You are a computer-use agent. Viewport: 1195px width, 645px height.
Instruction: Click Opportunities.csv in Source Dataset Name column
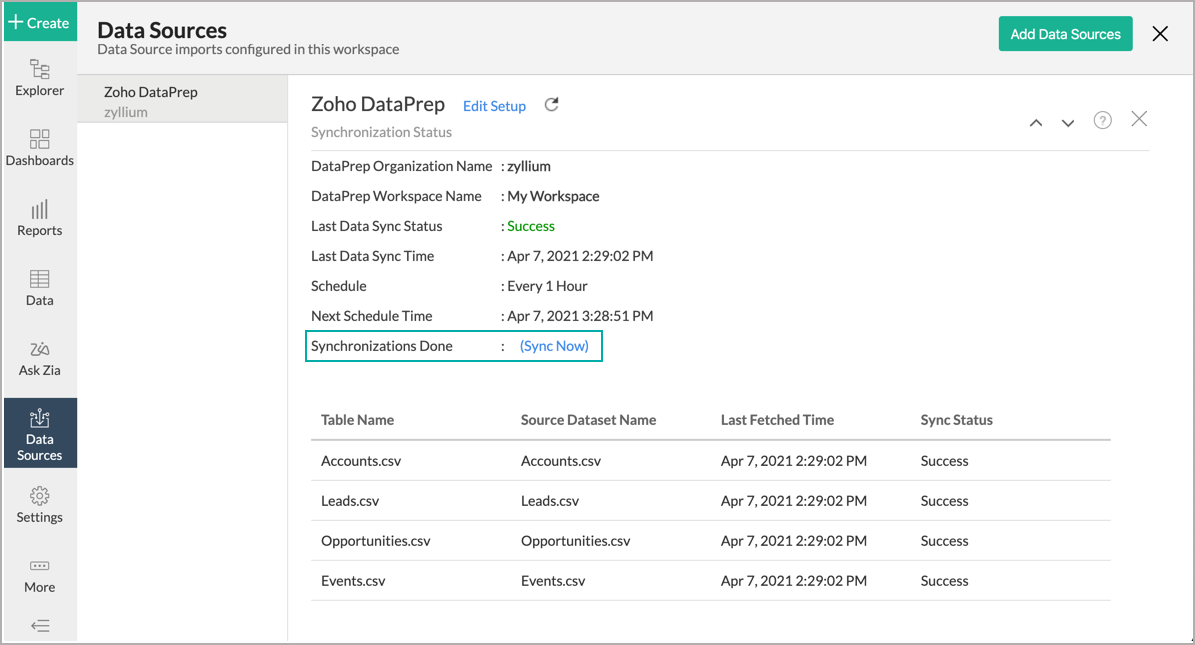(x=575, y=541)
